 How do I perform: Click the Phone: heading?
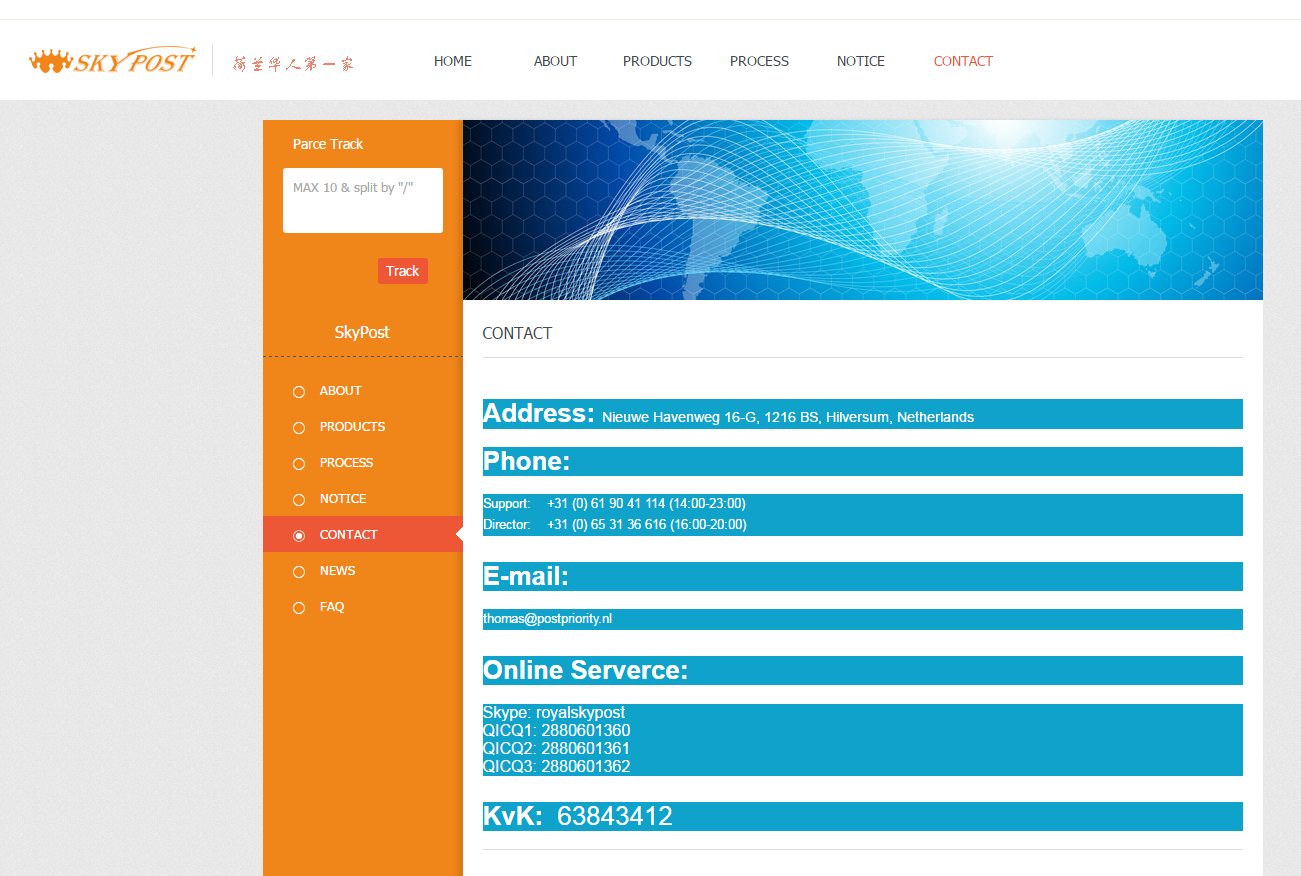click(527, 461)
